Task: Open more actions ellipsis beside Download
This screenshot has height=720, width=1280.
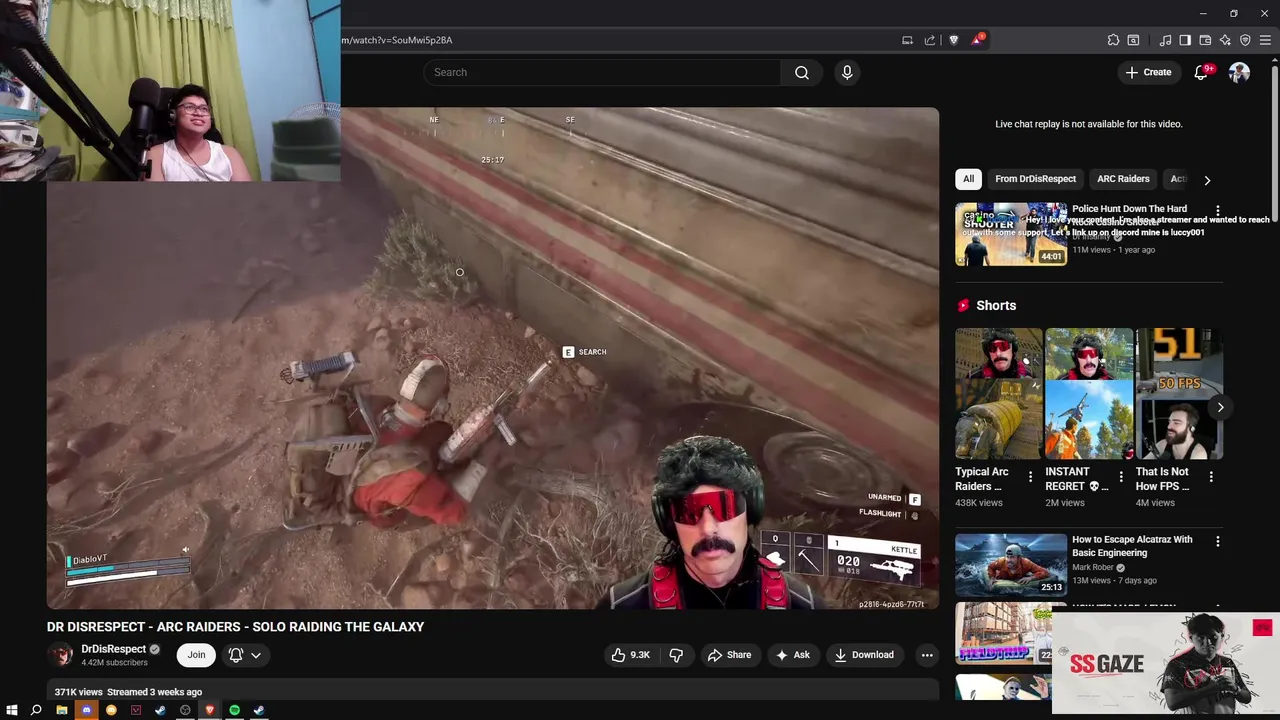Action: (x=927, y=655)
